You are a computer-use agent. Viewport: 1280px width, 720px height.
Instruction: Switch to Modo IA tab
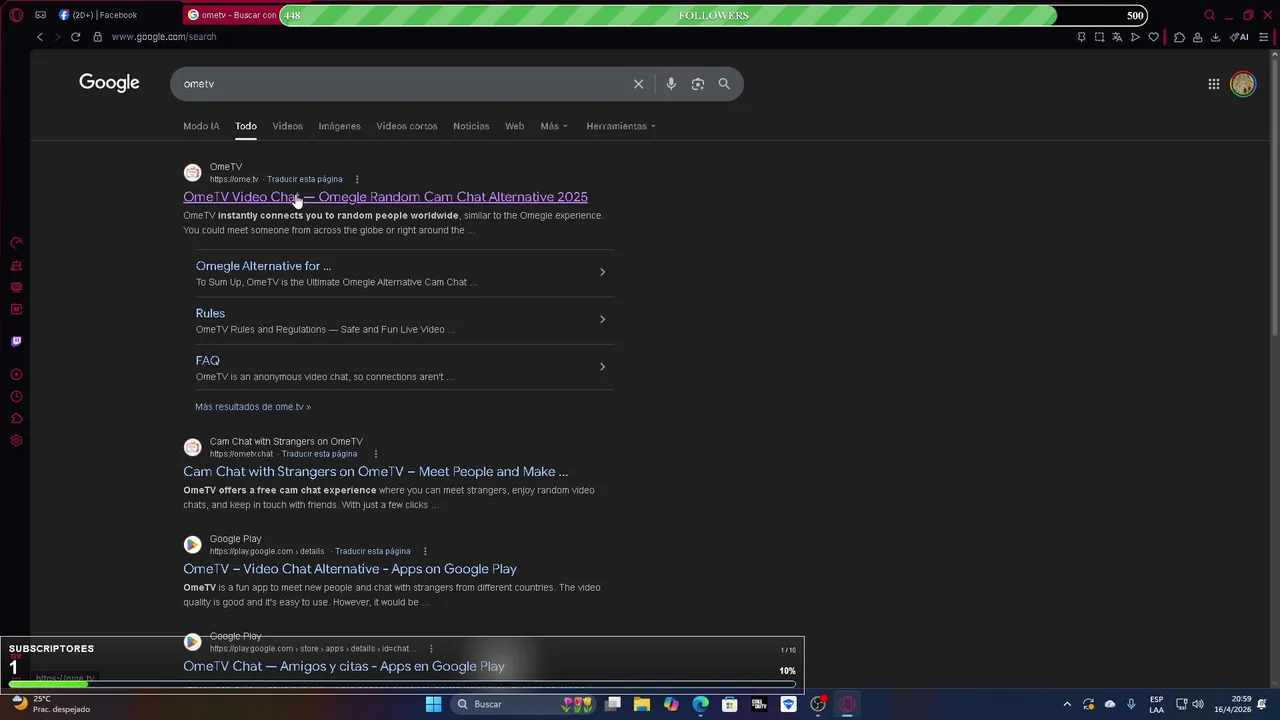201,126
